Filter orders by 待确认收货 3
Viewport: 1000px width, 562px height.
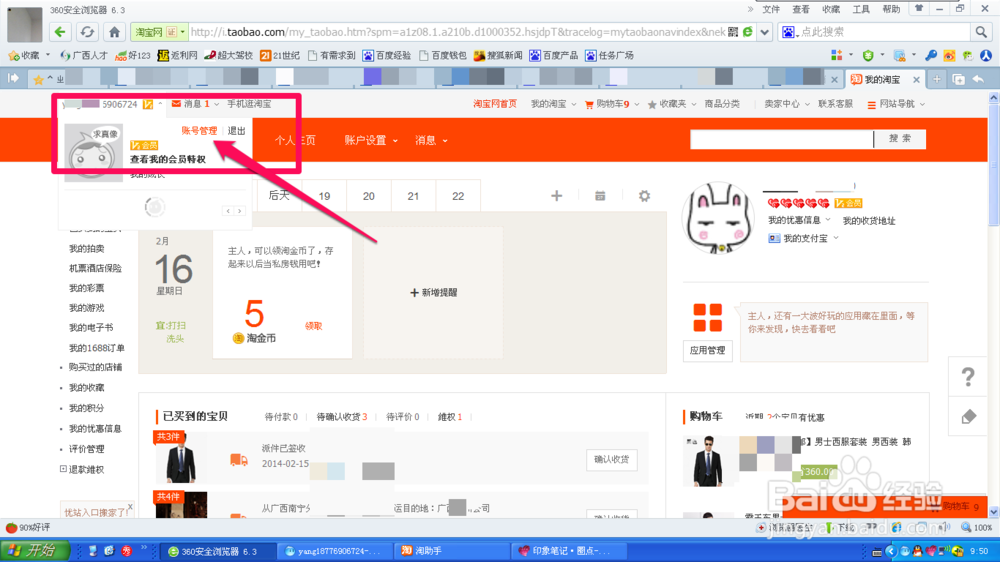[x=342, y=417]
